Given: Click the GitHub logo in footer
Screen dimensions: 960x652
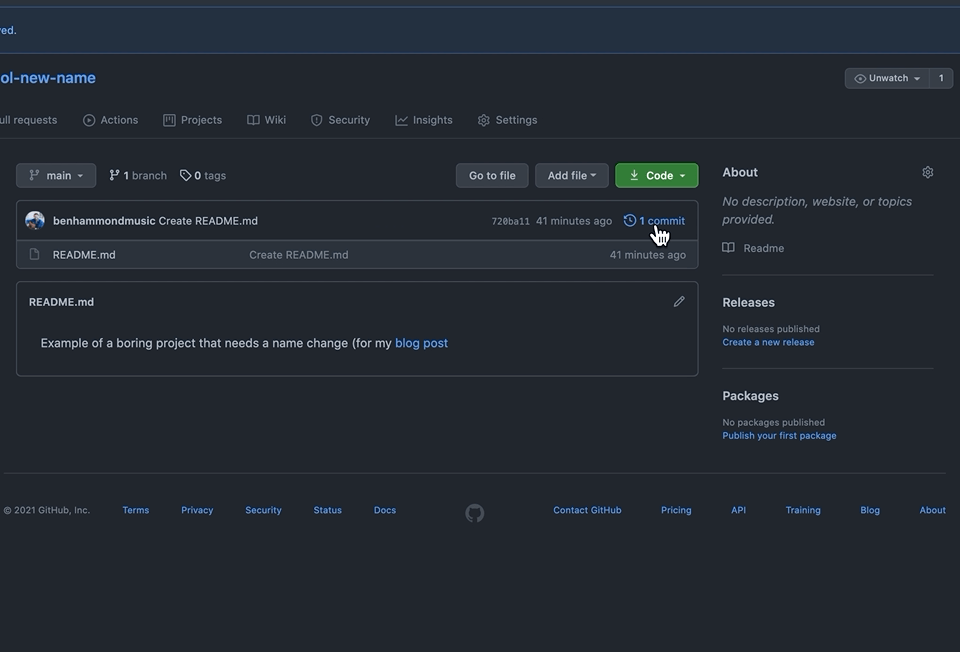Looking at the screenshot, I should tap(474, 513).
